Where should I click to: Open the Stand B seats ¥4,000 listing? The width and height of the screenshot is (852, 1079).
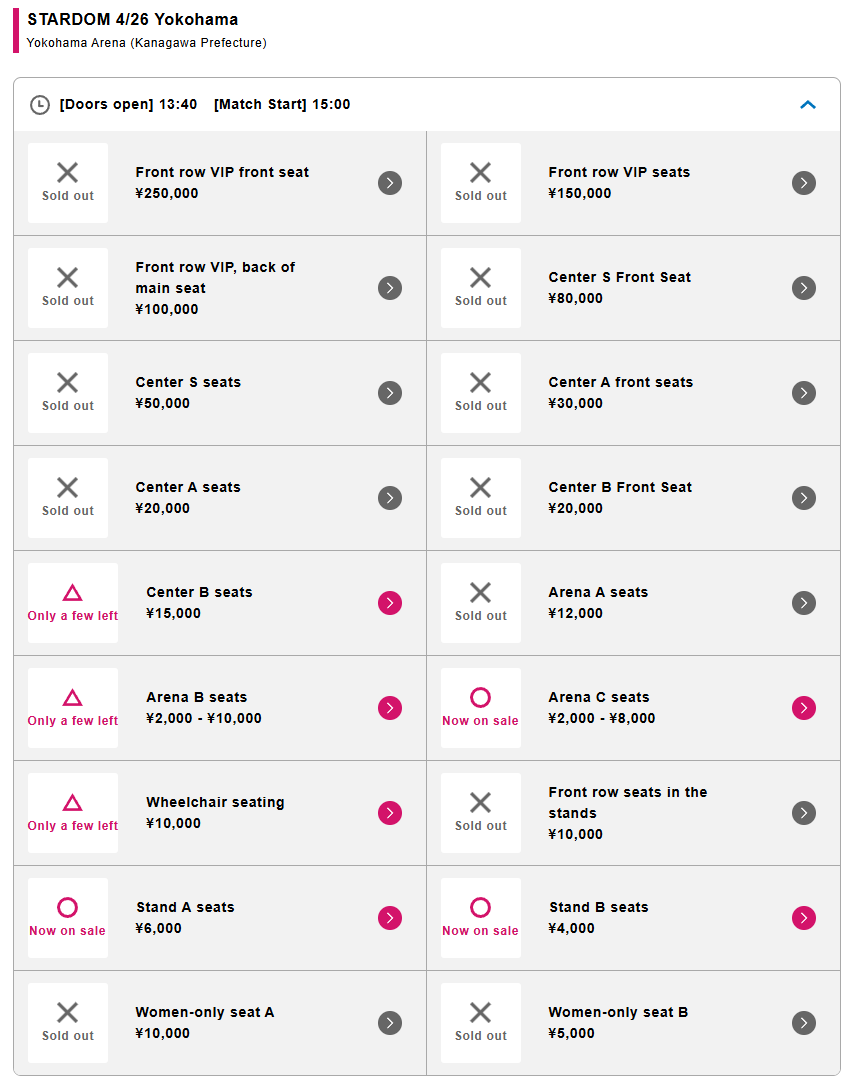click(x=598, y=917)
